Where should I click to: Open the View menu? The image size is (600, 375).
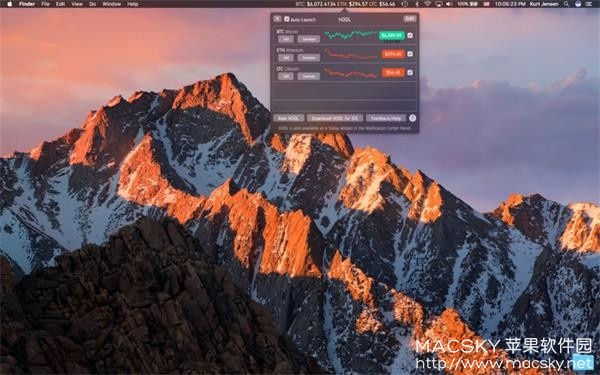77,4
